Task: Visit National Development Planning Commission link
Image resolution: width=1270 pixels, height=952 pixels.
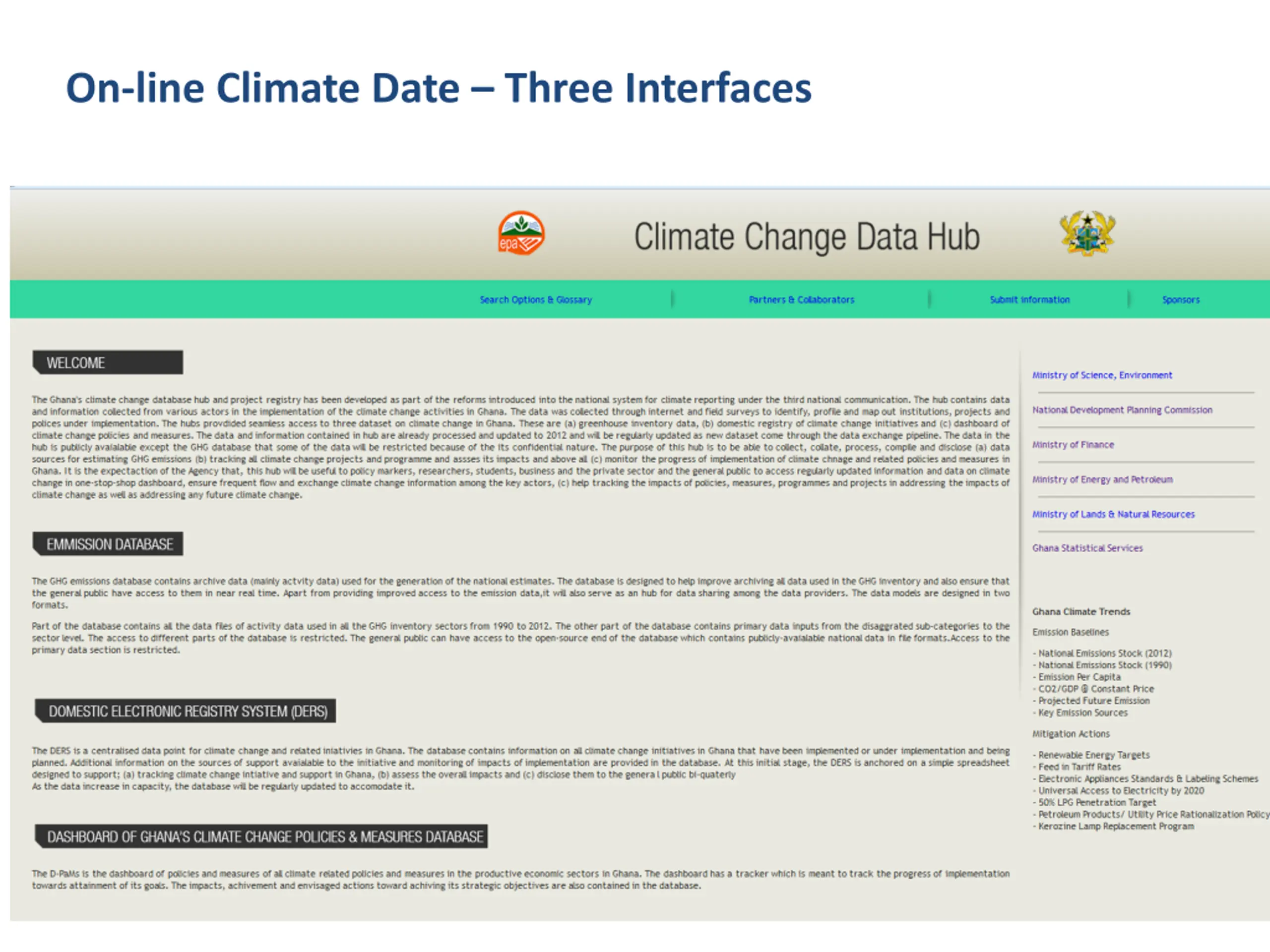Action: pyautogui.click(x=1122, y=410)
